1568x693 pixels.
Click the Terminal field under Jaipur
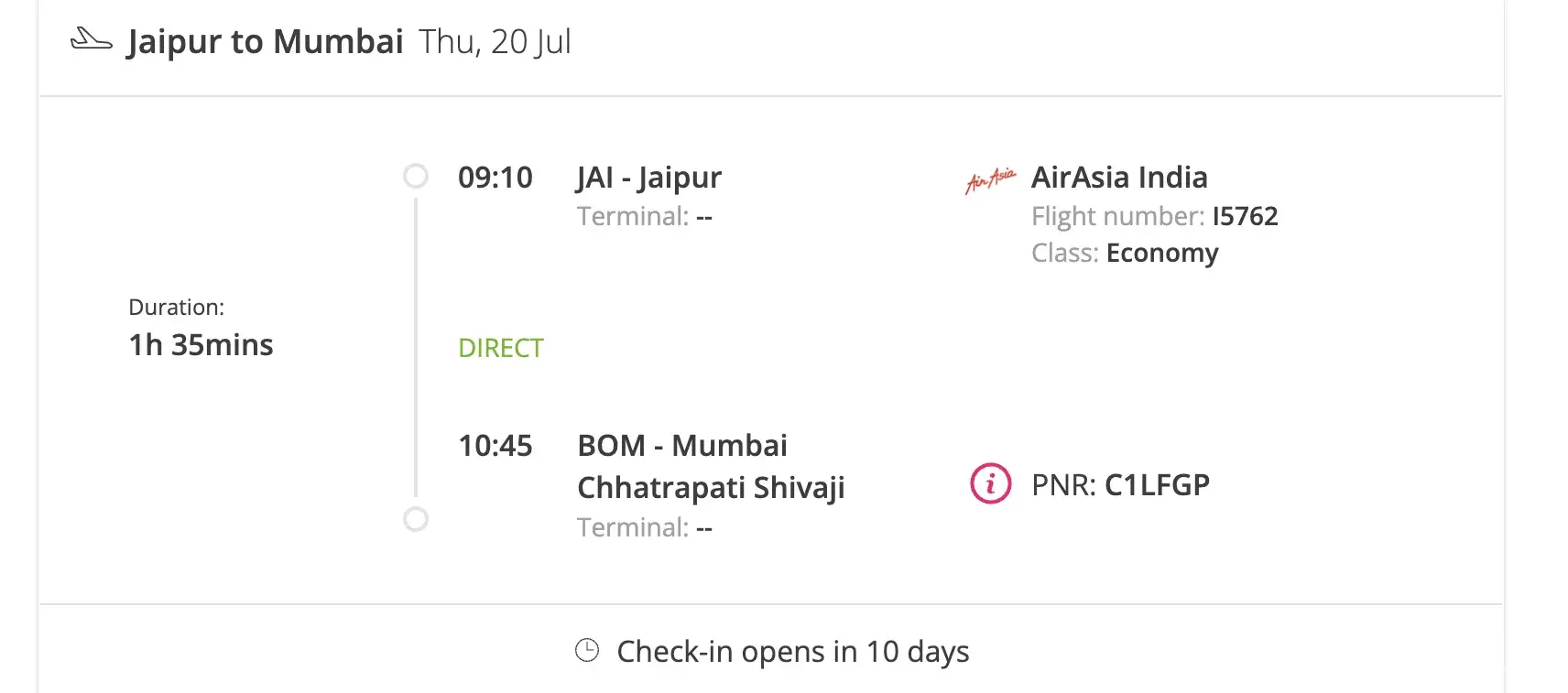click(644, 217)
